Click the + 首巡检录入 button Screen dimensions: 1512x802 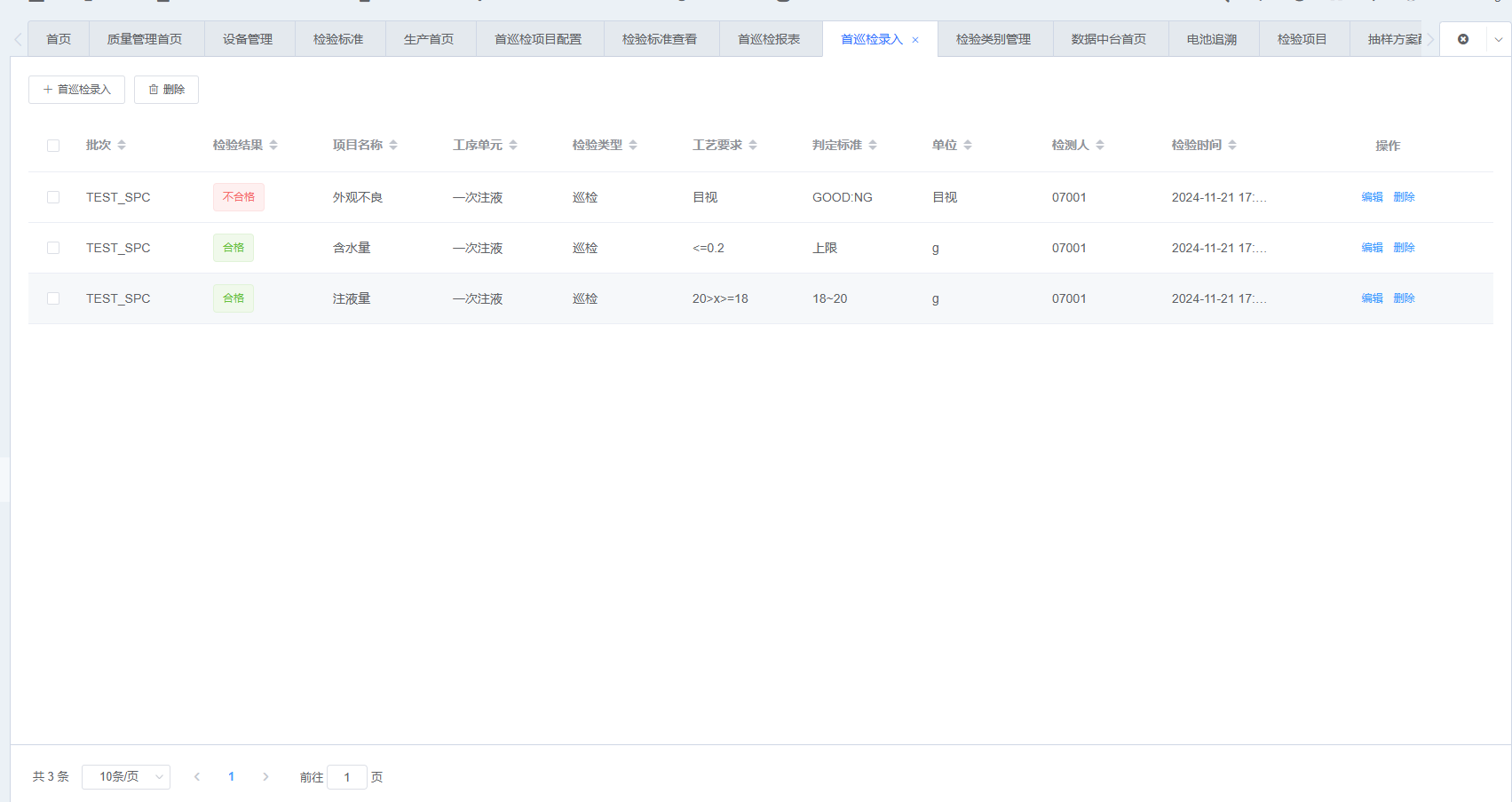click(x=76, y=90)
